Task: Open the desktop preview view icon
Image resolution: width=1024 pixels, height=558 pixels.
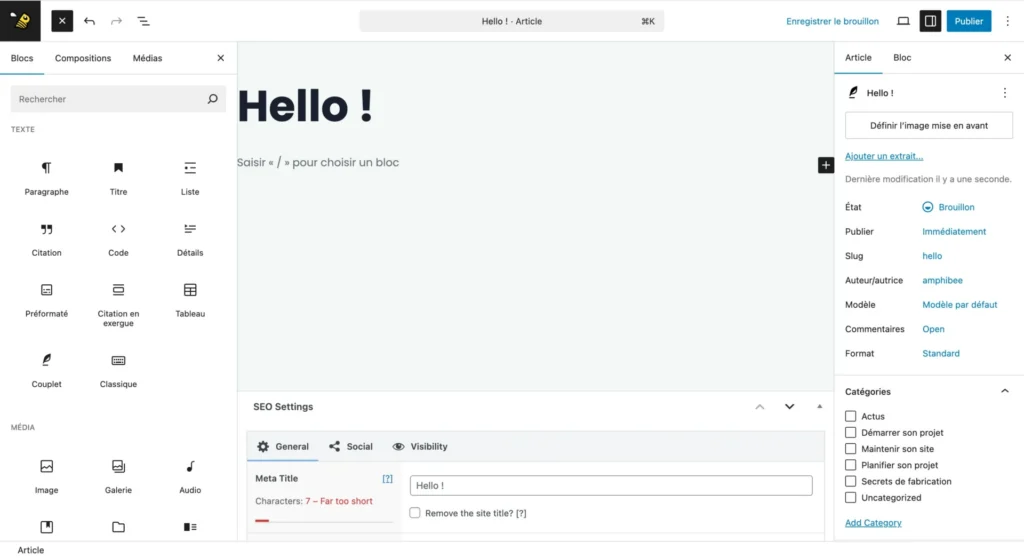Action: click(x=903, y=21)
